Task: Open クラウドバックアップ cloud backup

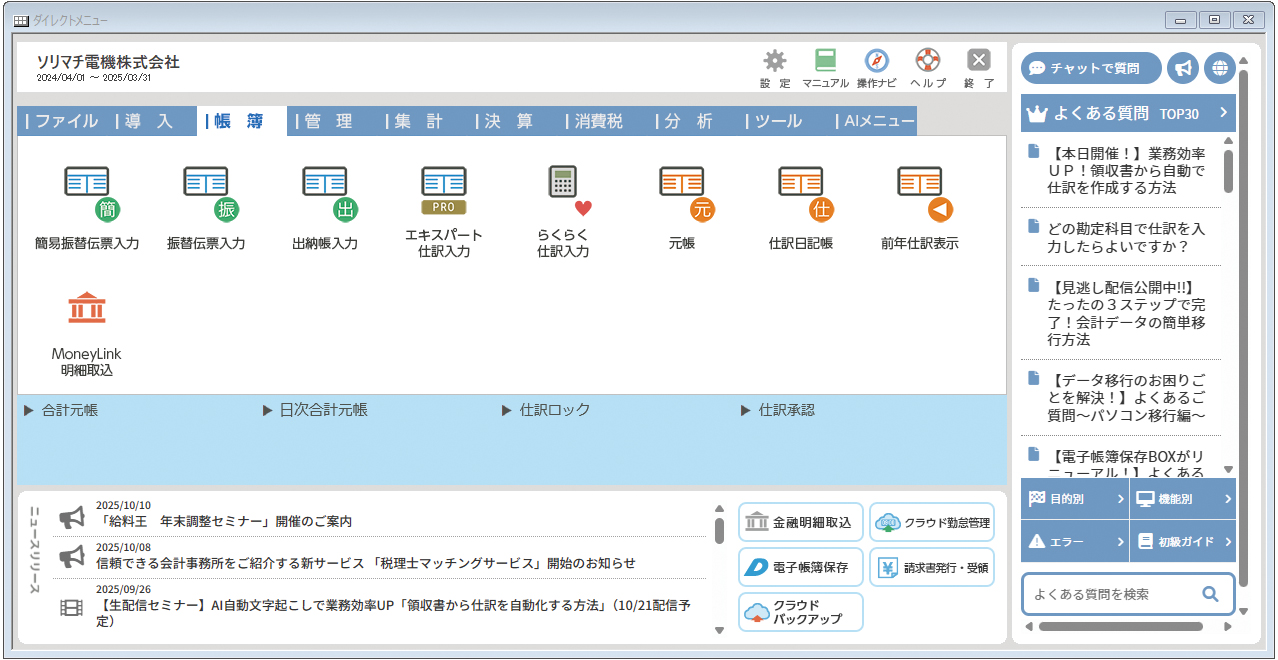Action: point(799,609)
